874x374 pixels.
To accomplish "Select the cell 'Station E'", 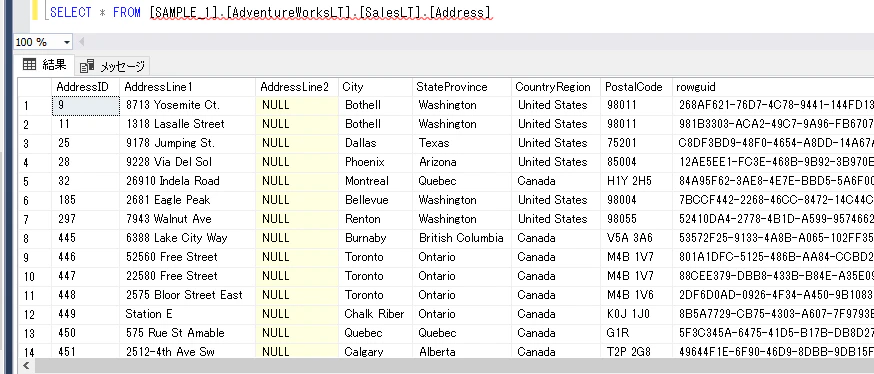I will pyautogui.click(x=188, y=314).
